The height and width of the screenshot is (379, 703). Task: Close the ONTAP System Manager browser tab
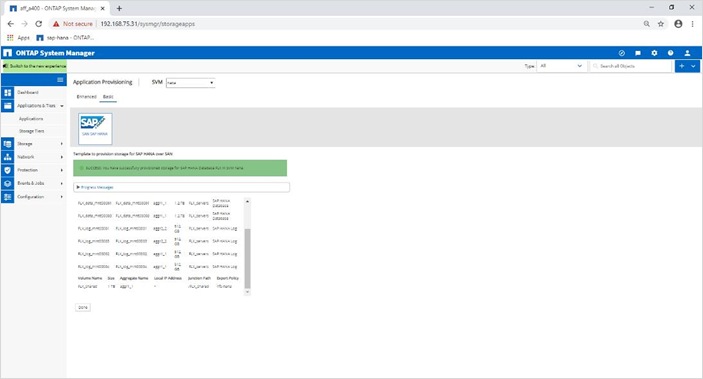103,9
